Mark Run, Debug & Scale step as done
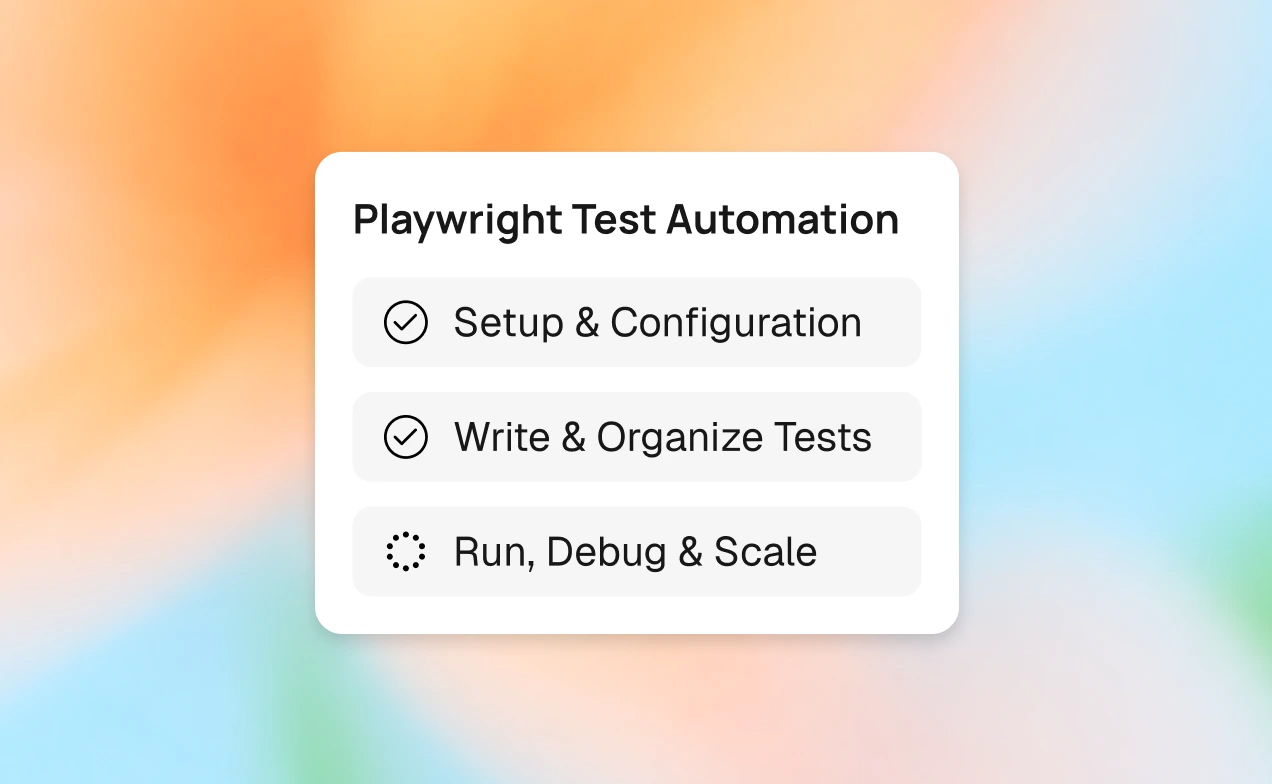The height and width of the screenshot is (784, 1272). (x=406, y=552)
